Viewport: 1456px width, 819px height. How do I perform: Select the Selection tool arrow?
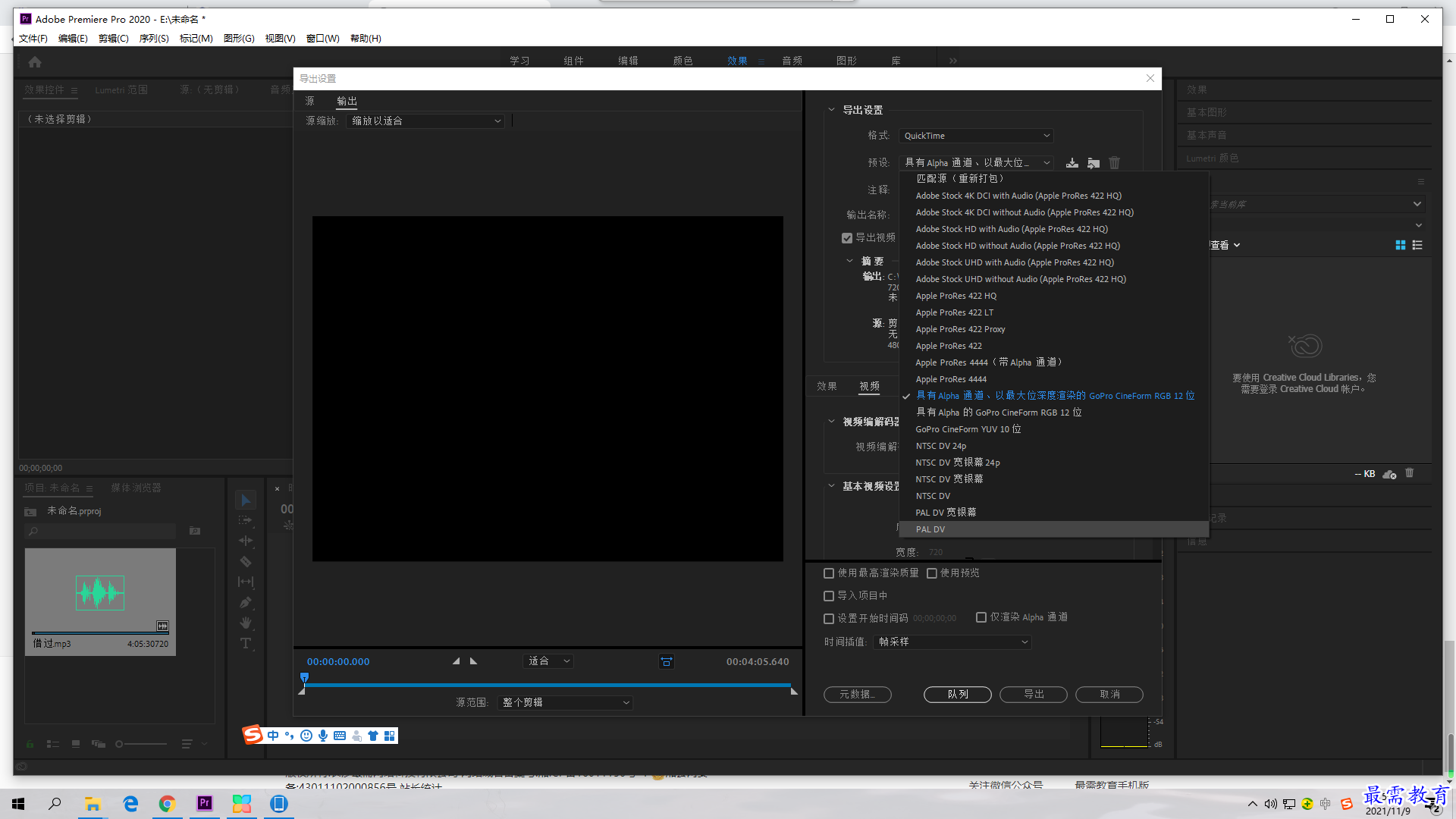coord(246,500)
